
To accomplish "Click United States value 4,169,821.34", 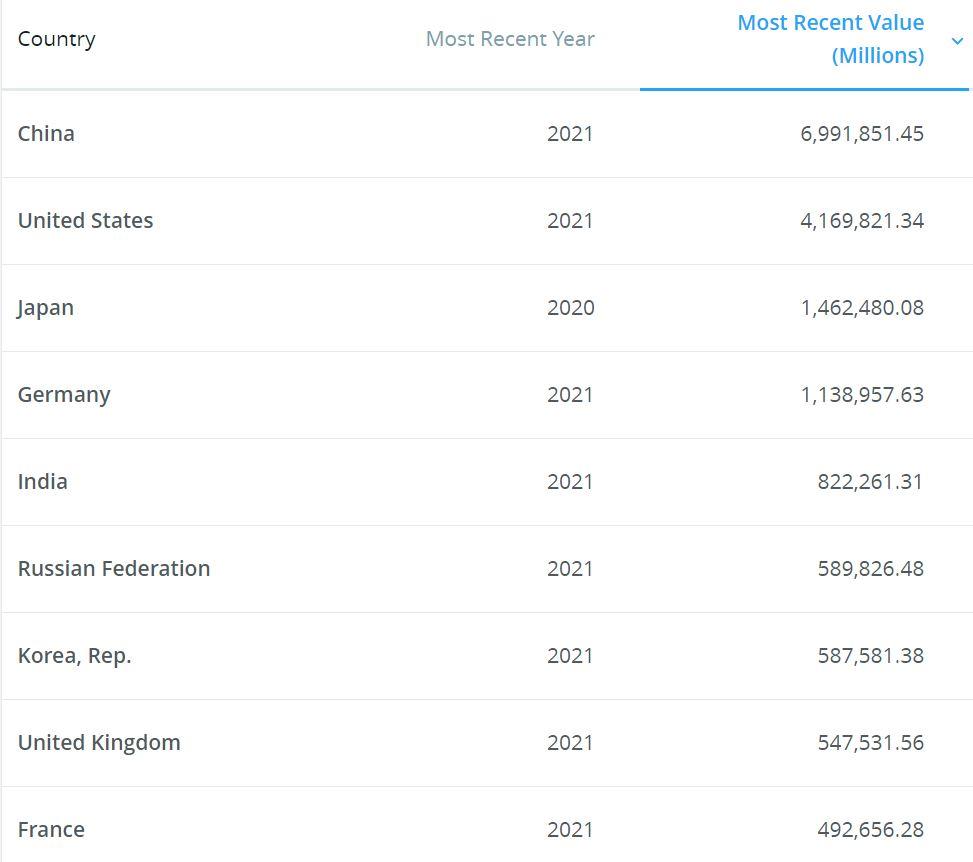I will tap(862, 220).
